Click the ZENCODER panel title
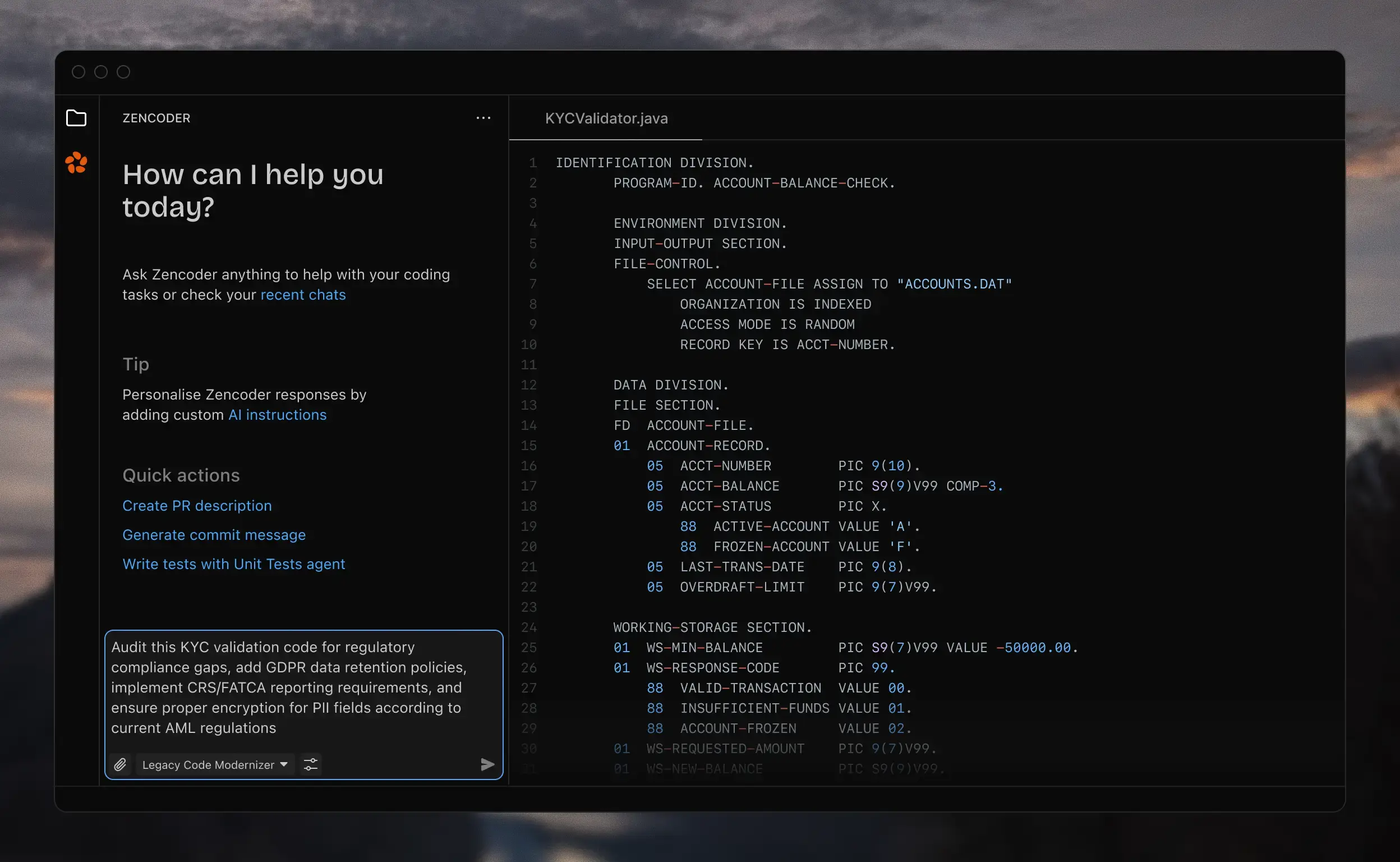 coord(156,118)
